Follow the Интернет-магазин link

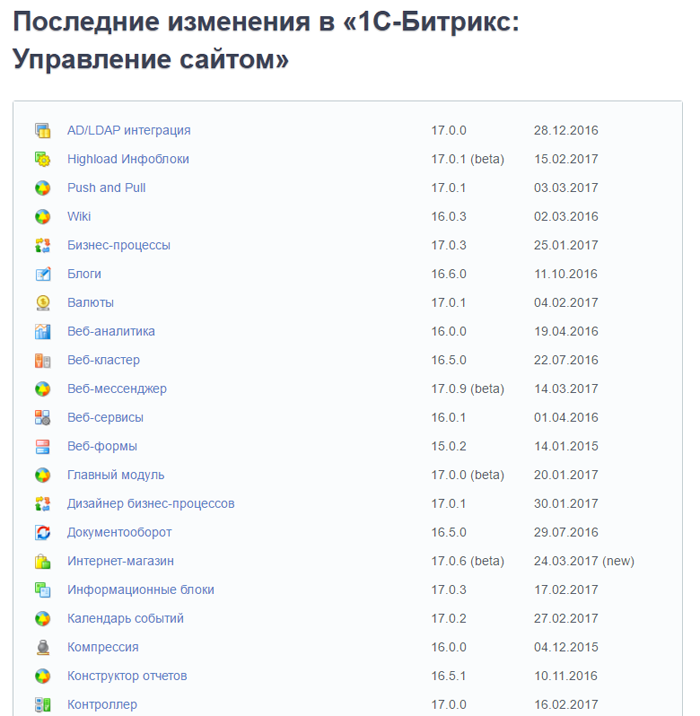[121, 562]
